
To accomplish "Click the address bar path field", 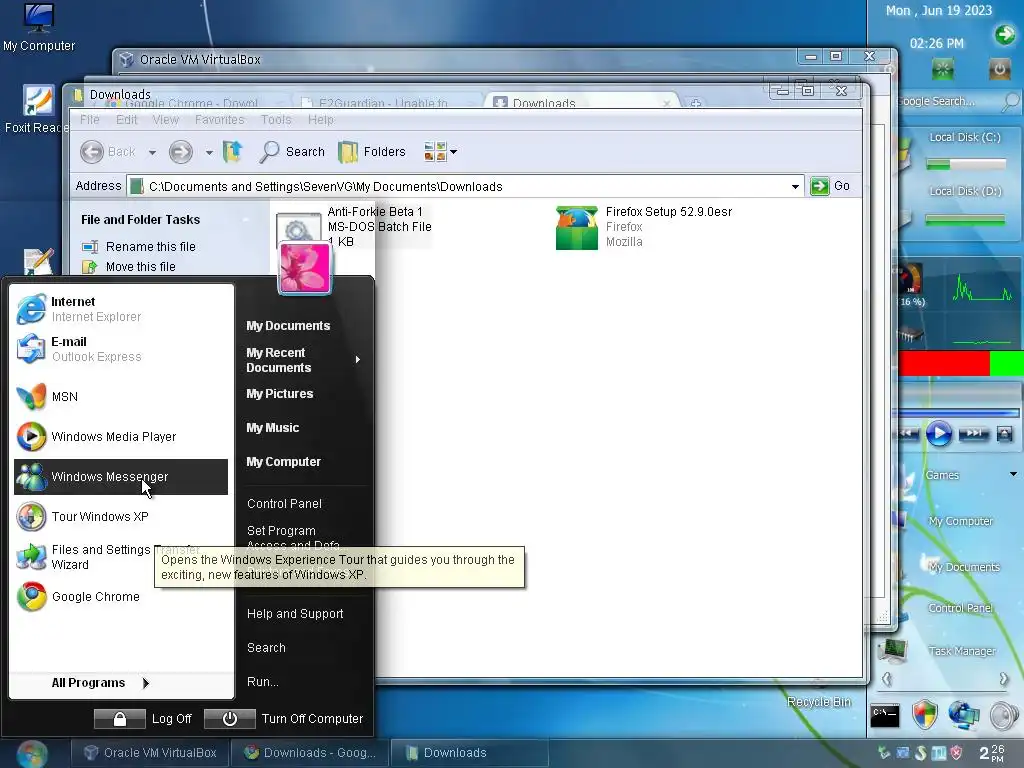I will [x=457, y=187].
